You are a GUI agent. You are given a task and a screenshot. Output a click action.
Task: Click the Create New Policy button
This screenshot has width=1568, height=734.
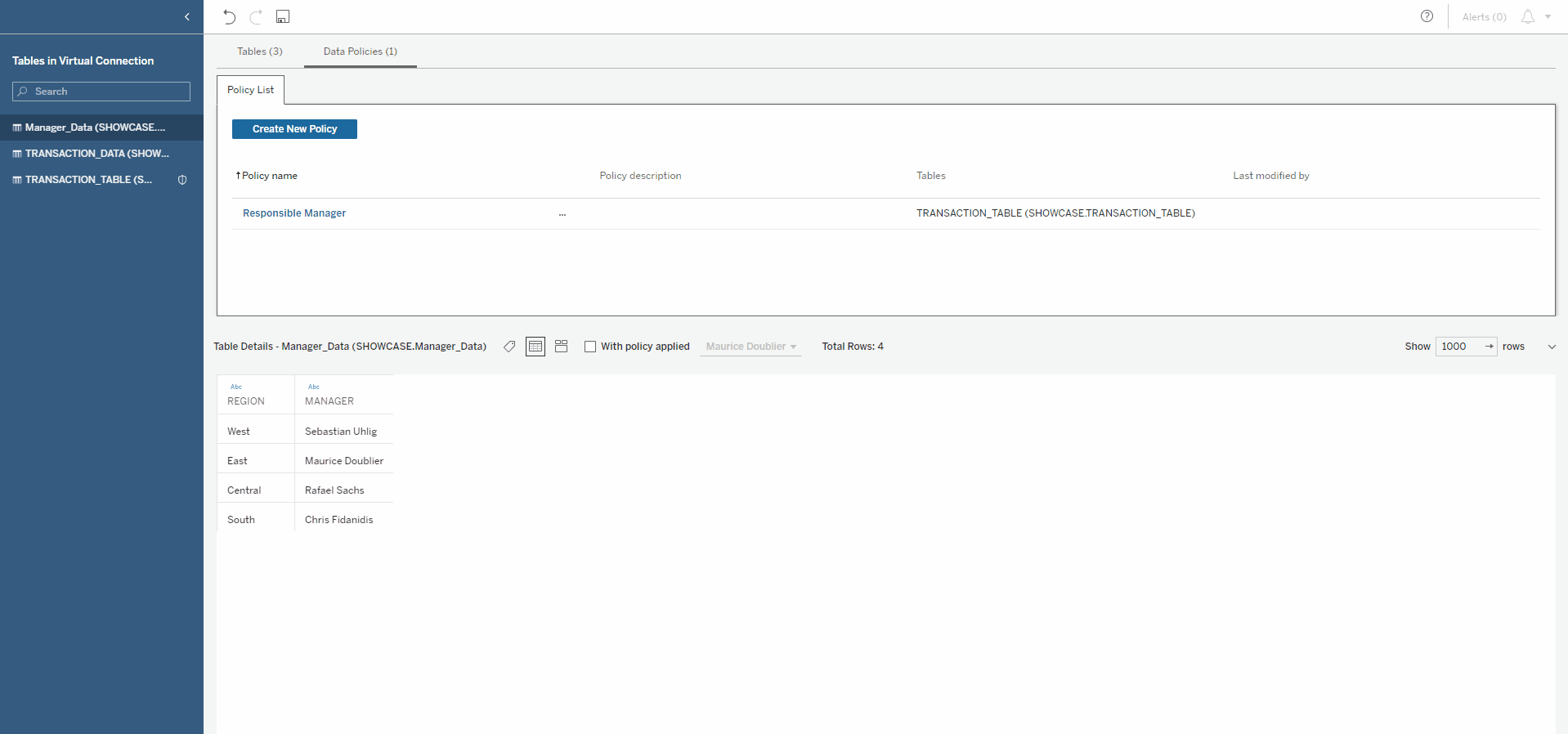(x=294, y=129)
